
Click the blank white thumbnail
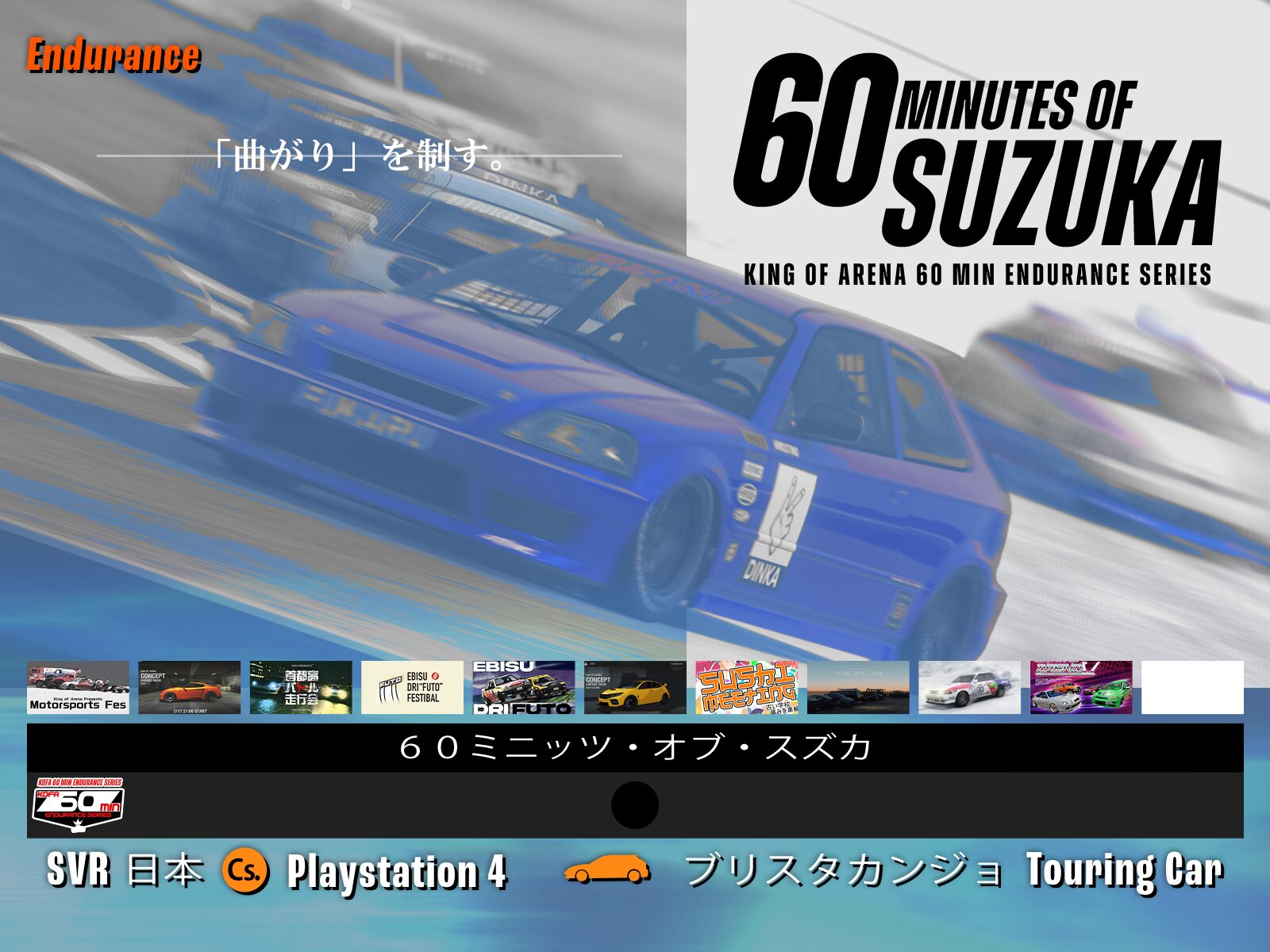tap(1192, 687)
